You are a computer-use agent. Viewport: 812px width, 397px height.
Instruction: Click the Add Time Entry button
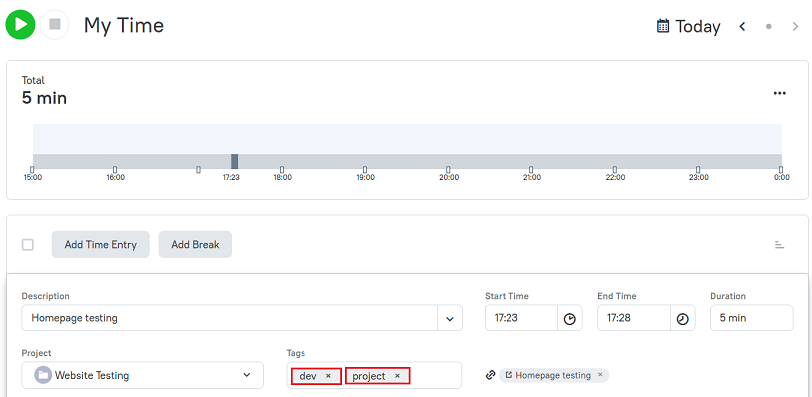[100, 244]
